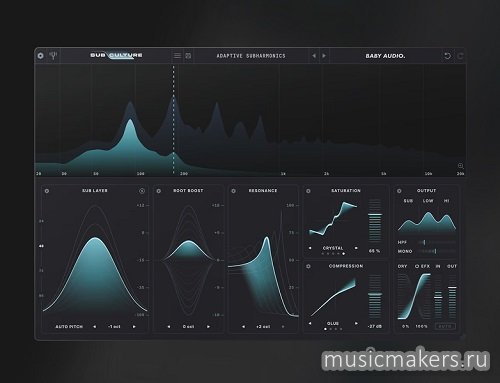Click the IN level meter slider

438,296
